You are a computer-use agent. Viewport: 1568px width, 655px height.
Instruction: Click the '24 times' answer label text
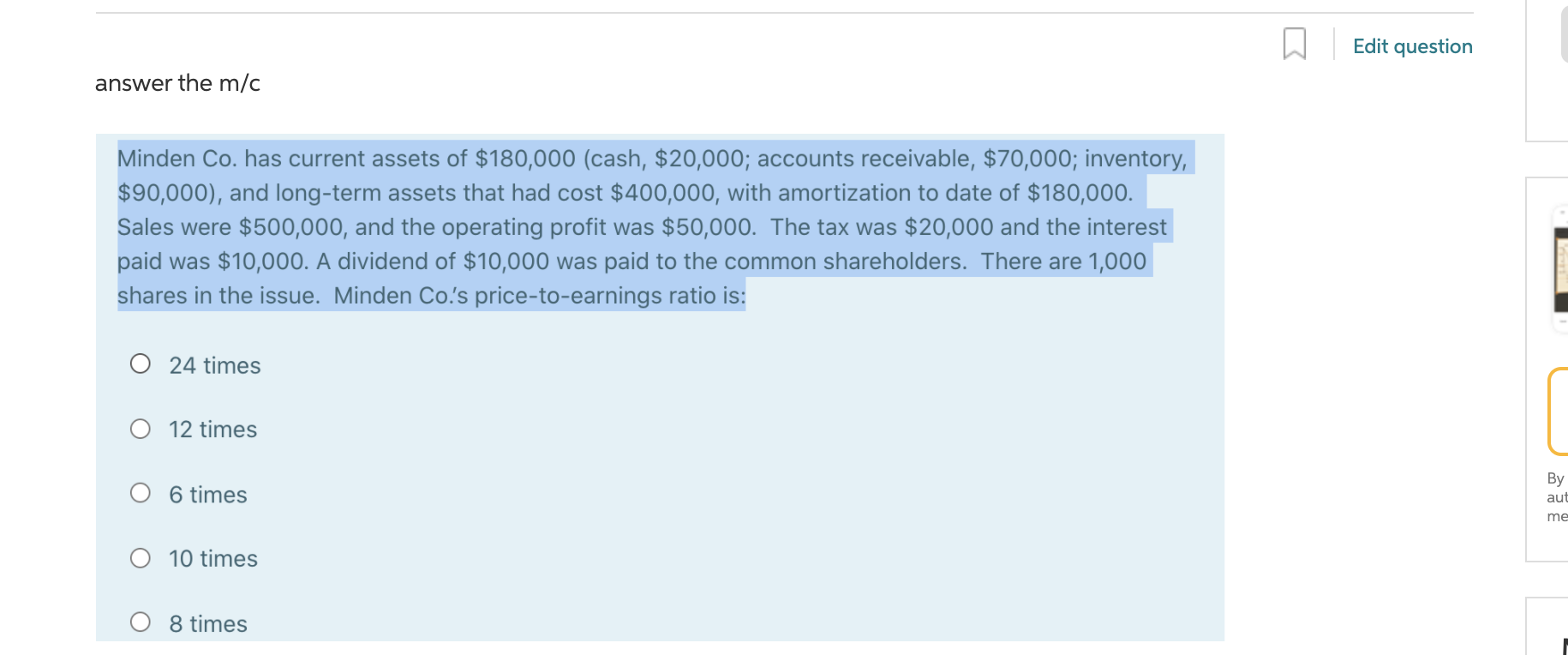click(x=215, y=364)
